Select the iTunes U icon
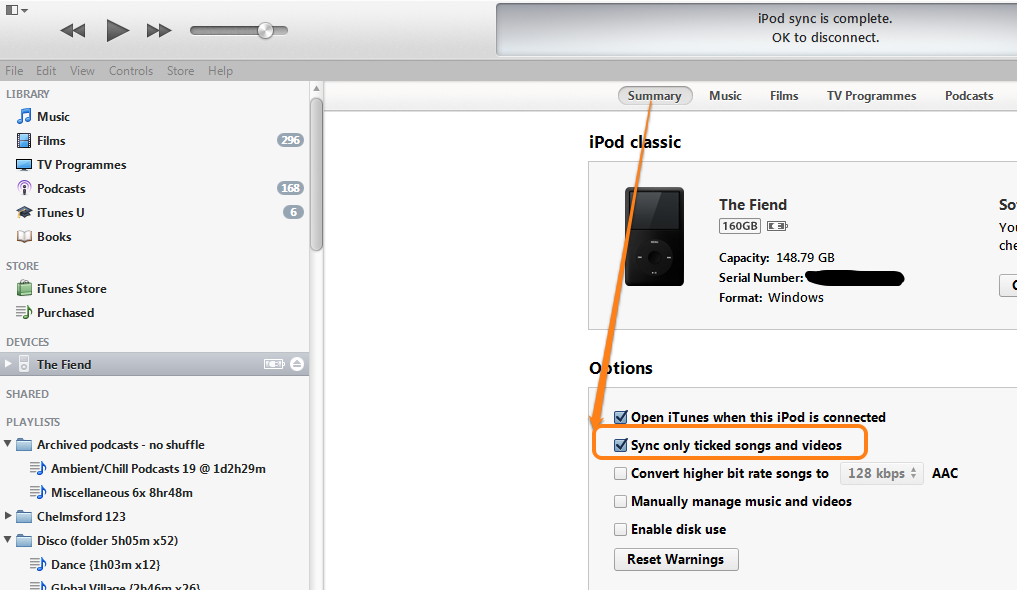 tap(24, 213)
